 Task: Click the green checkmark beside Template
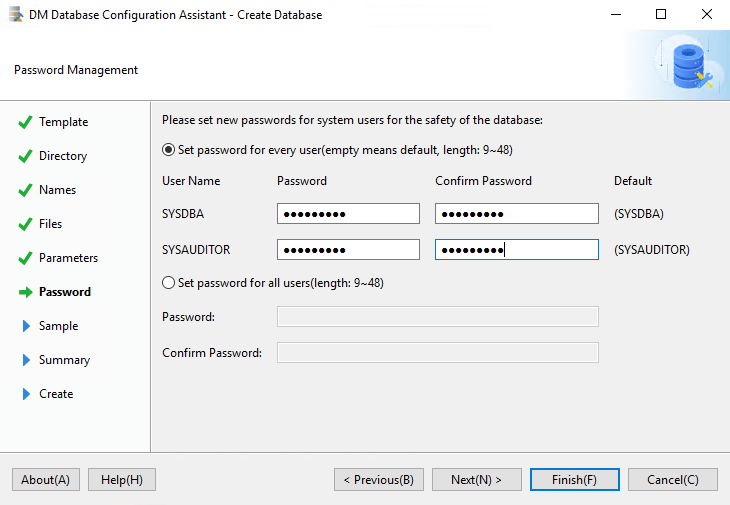click(25, 122)
